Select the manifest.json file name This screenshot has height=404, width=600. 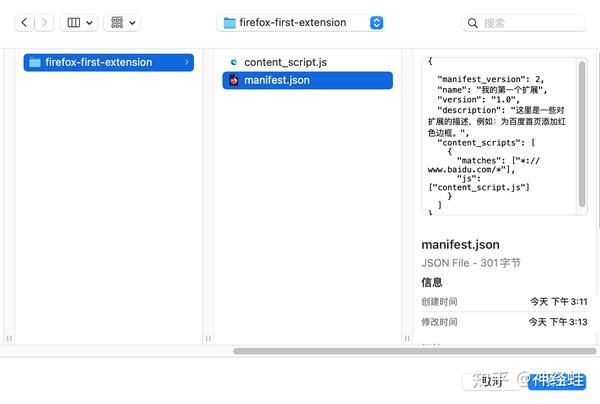coord(276,80)
